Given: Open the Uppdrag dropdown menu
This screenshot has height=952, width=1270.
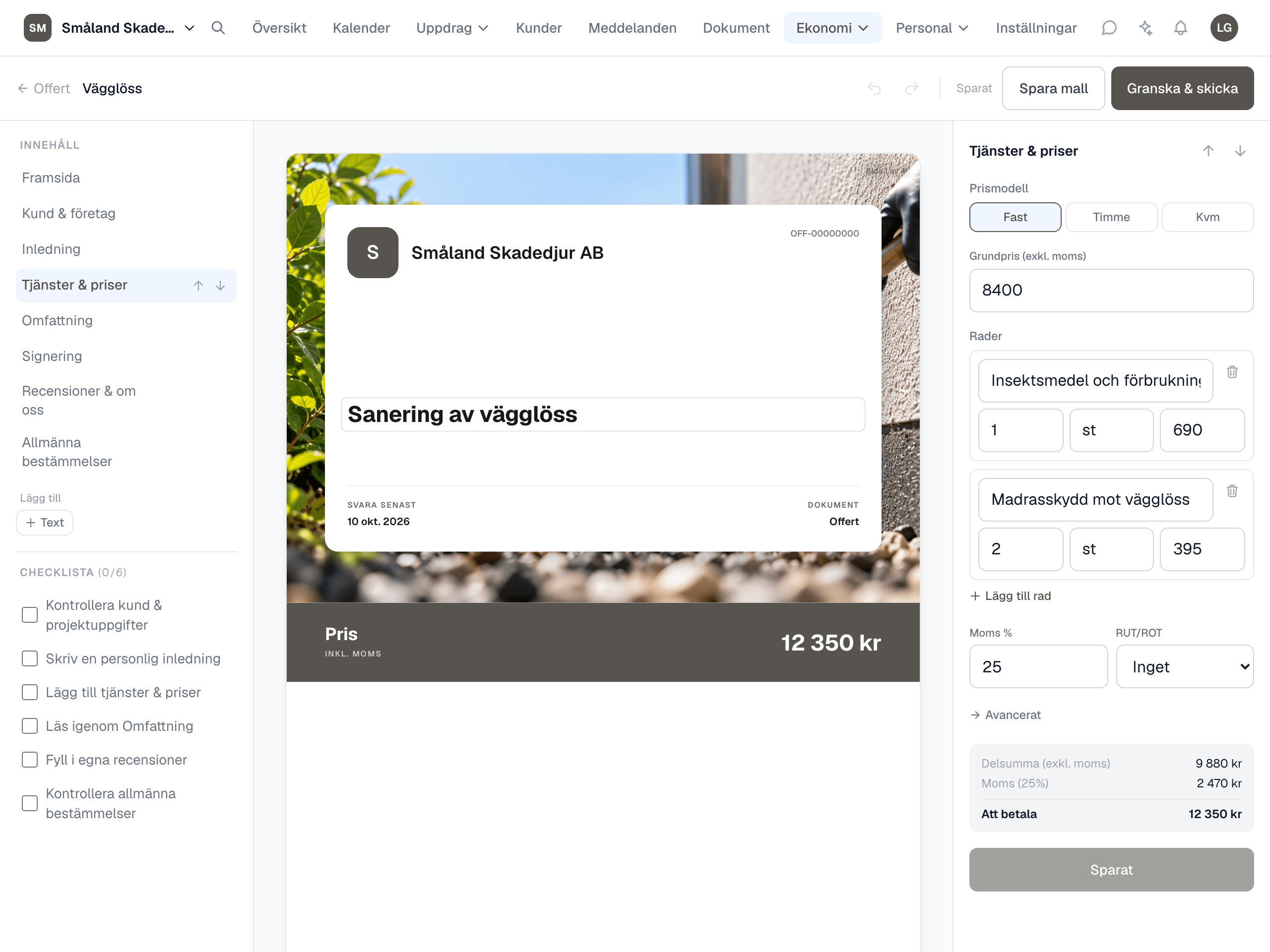Looking at the screenshot, I should pyautogui.click(x=452, y=28).
